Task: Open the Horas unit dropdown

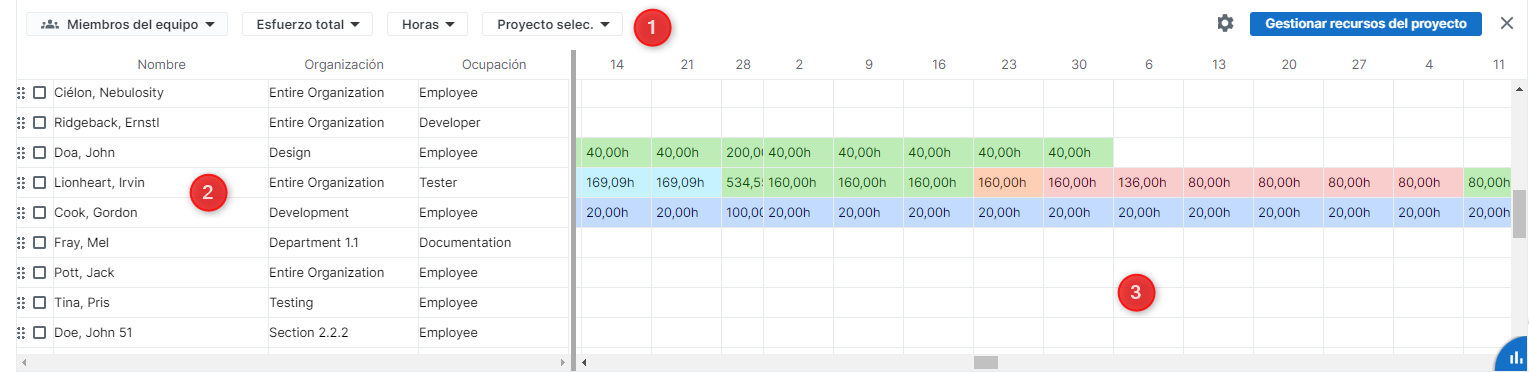Action: tap(427, 24)
